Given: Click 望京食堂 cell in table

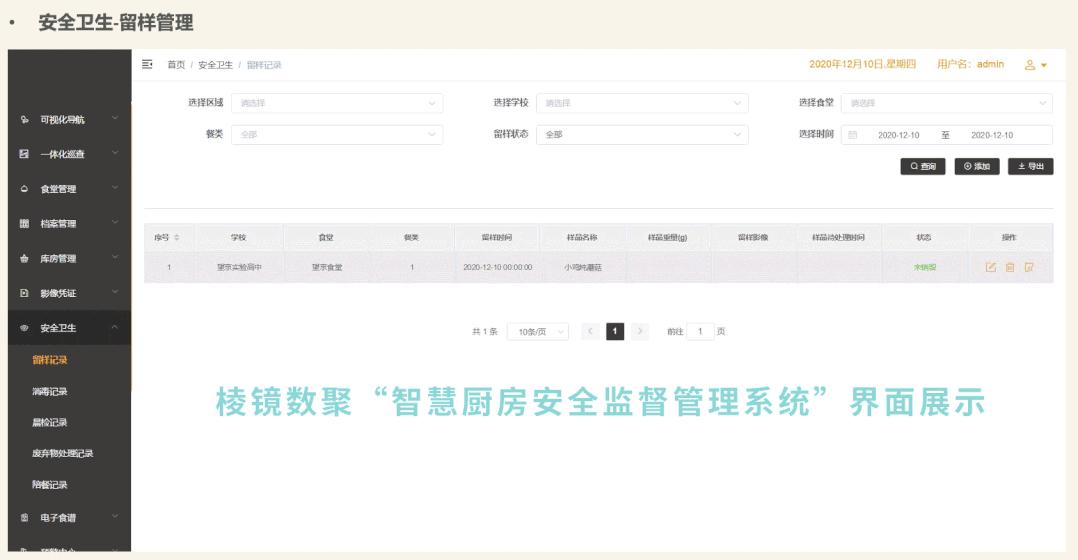Looking at the screenshot, I should click(x=327, y=267).
